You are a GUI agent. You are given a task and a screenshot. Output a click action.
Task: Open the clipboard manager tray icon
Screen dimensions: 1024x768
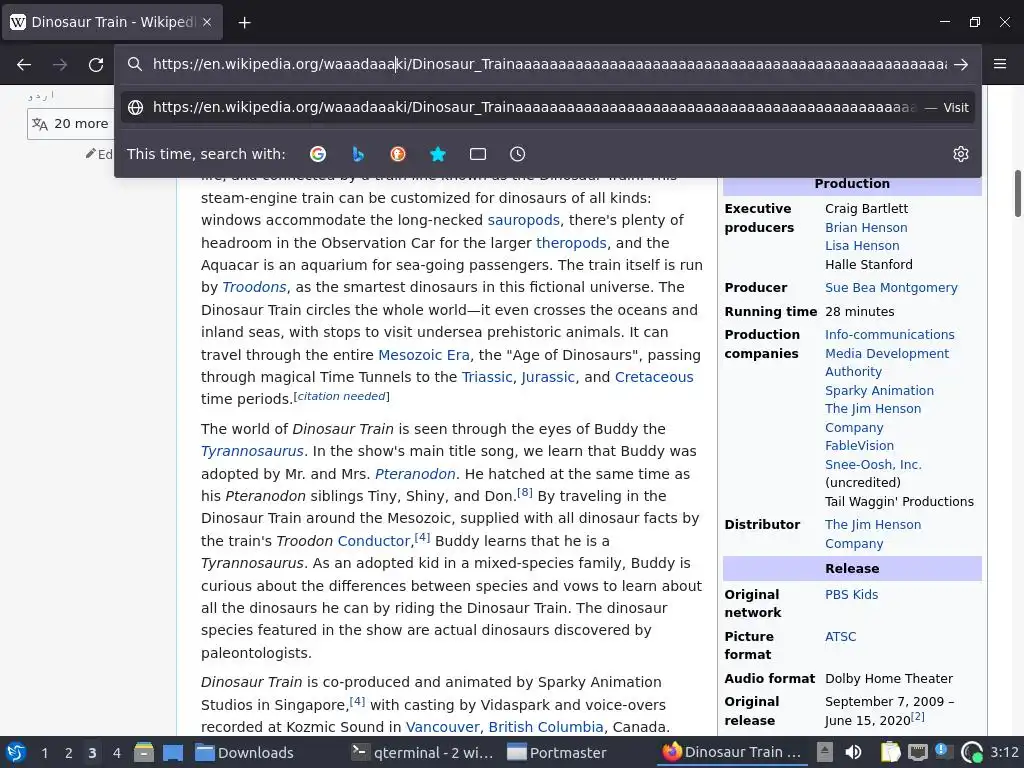(890, 752)
